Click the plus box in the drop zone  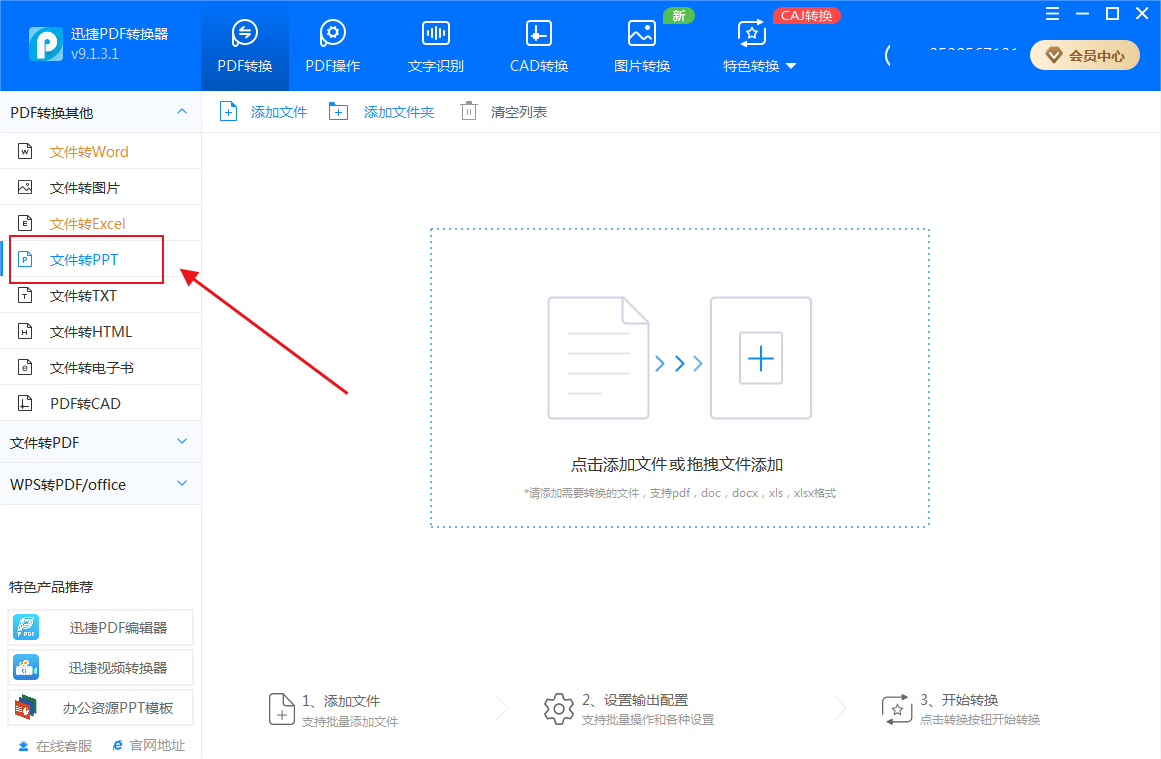[760, 358]
